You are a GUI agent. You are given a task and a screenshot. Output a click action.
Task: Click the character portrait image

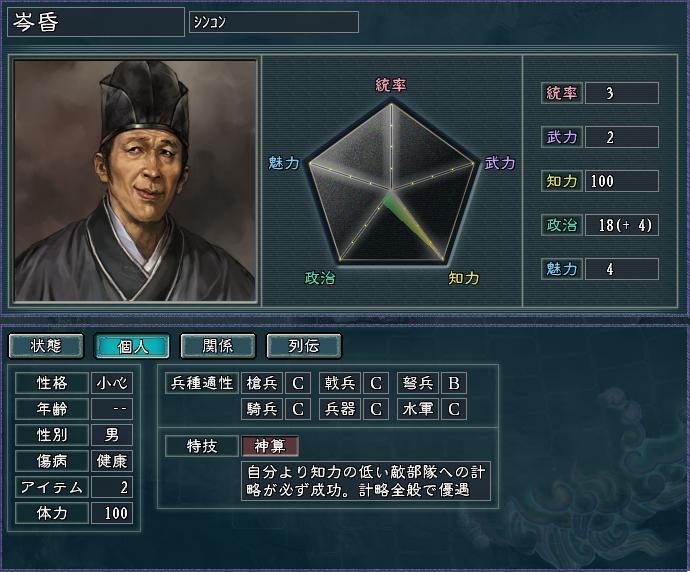click(x=135, y=180)
